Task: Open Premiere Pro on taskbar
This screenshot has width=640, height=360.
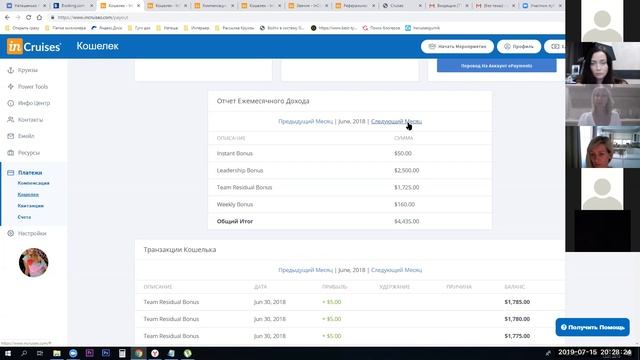Action: point(89,353)
